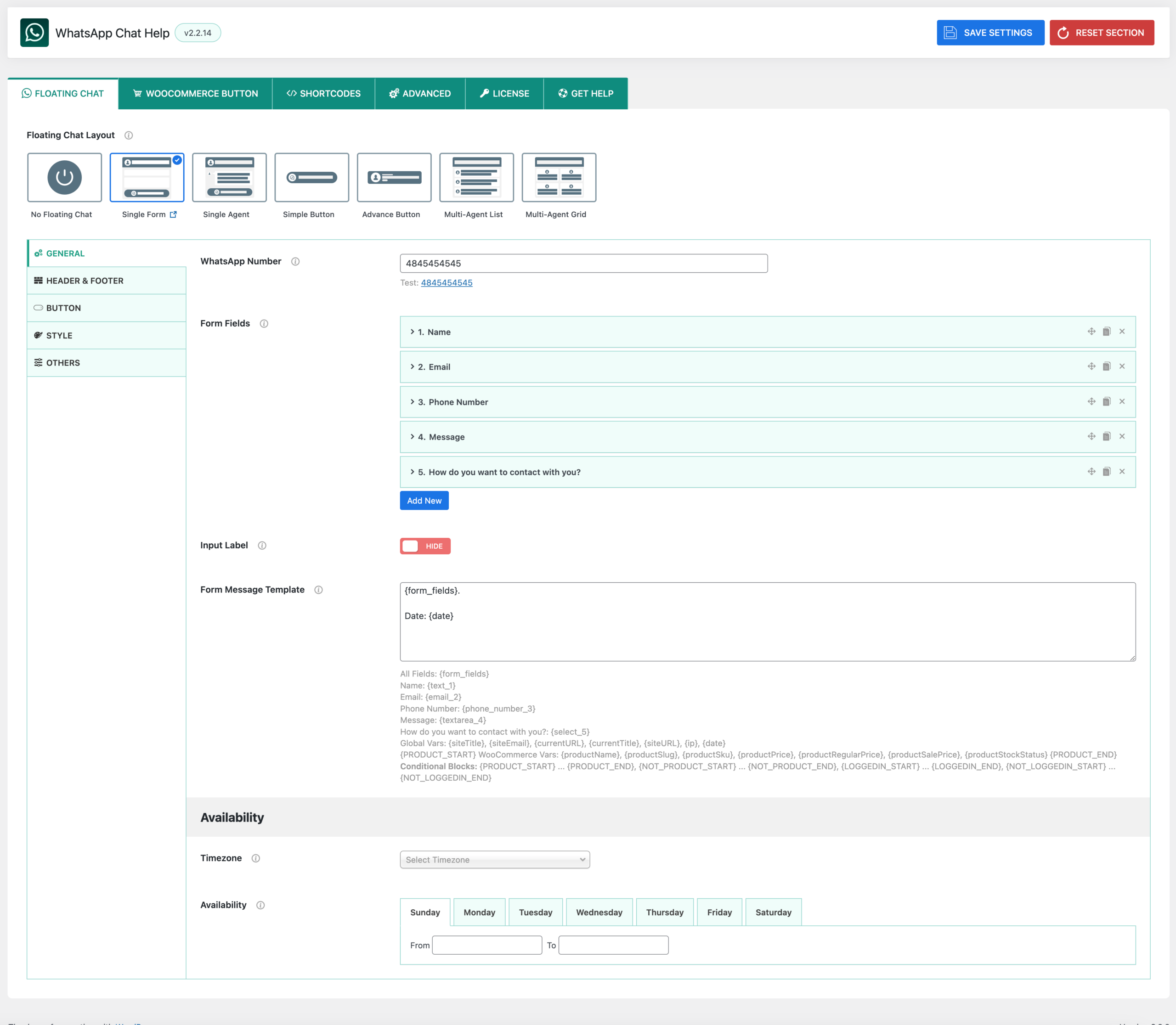Click move handle on contact preference field

point(1091,472)
